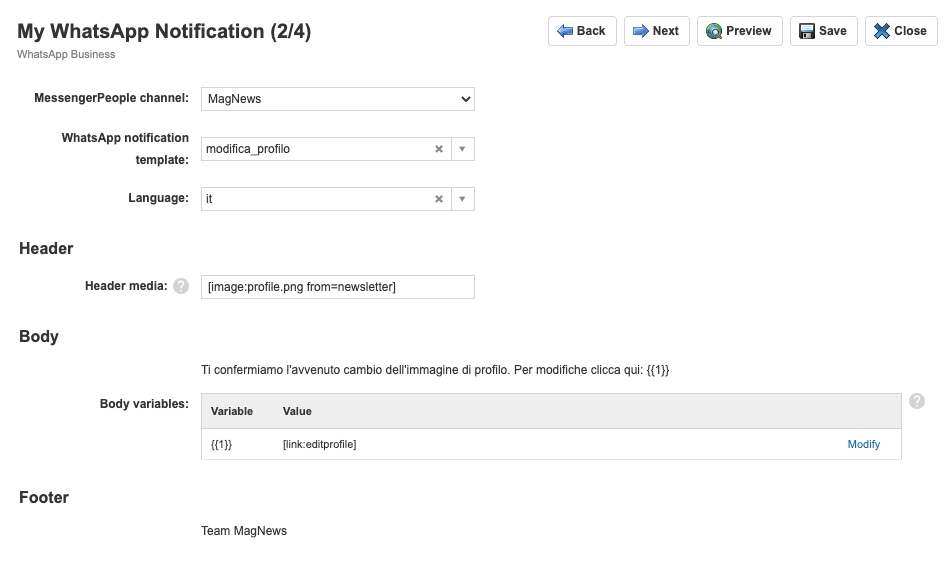The image size is (945, 566).
Task: Show help for Header media
Action: coord(181,286)
